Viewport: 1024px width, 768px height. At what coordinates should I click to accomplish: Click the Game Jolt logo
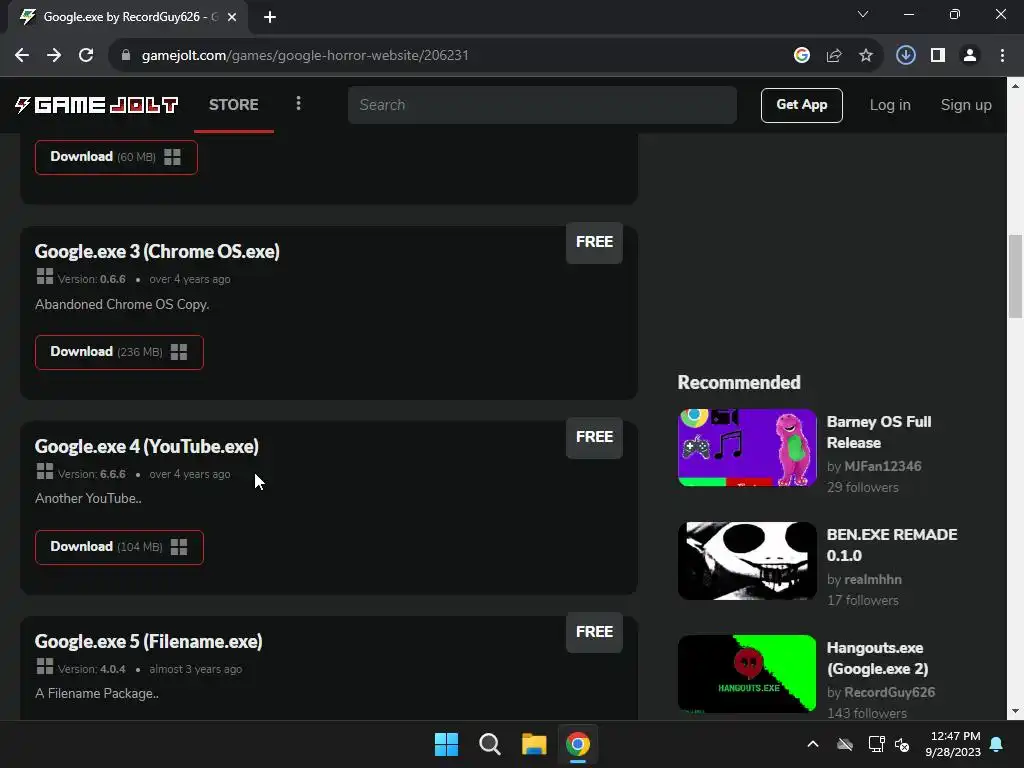[97, 104]
